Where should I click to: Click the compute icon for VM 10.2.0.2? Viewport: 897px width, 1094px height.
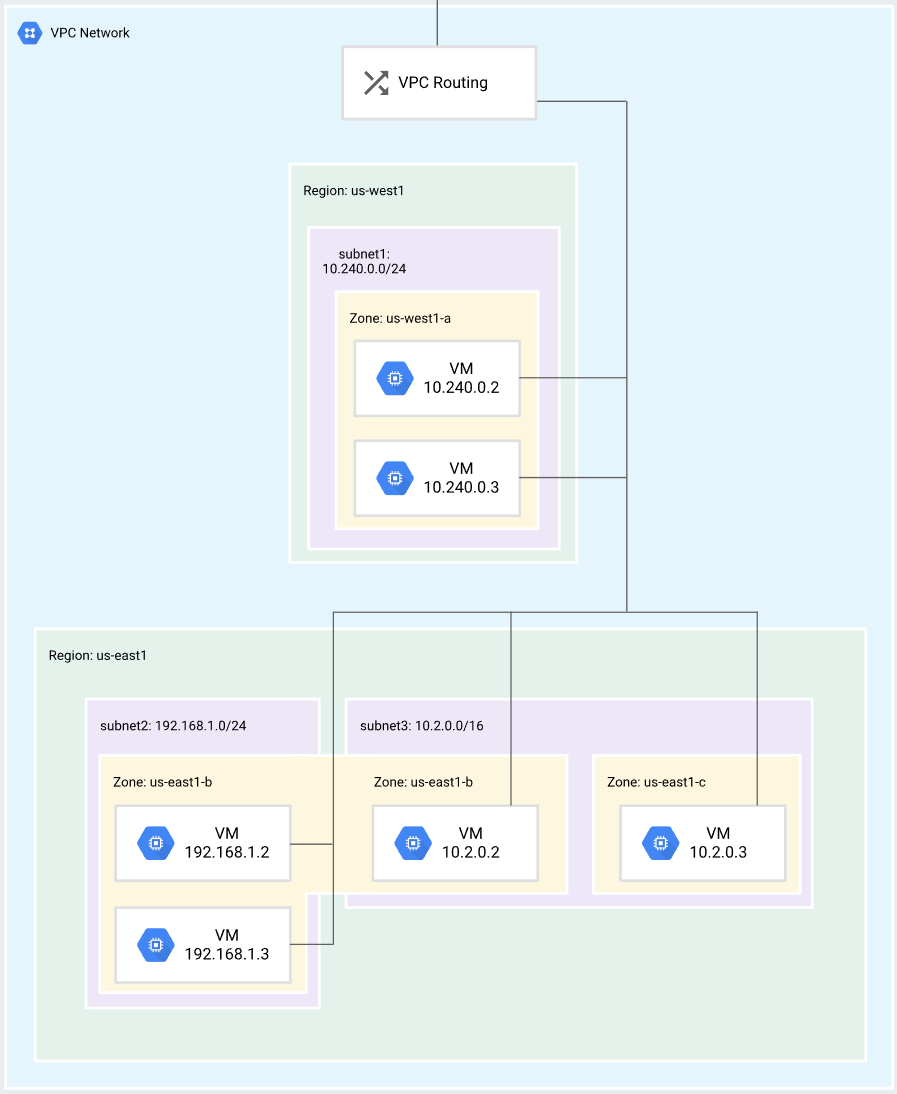[413, 843]
